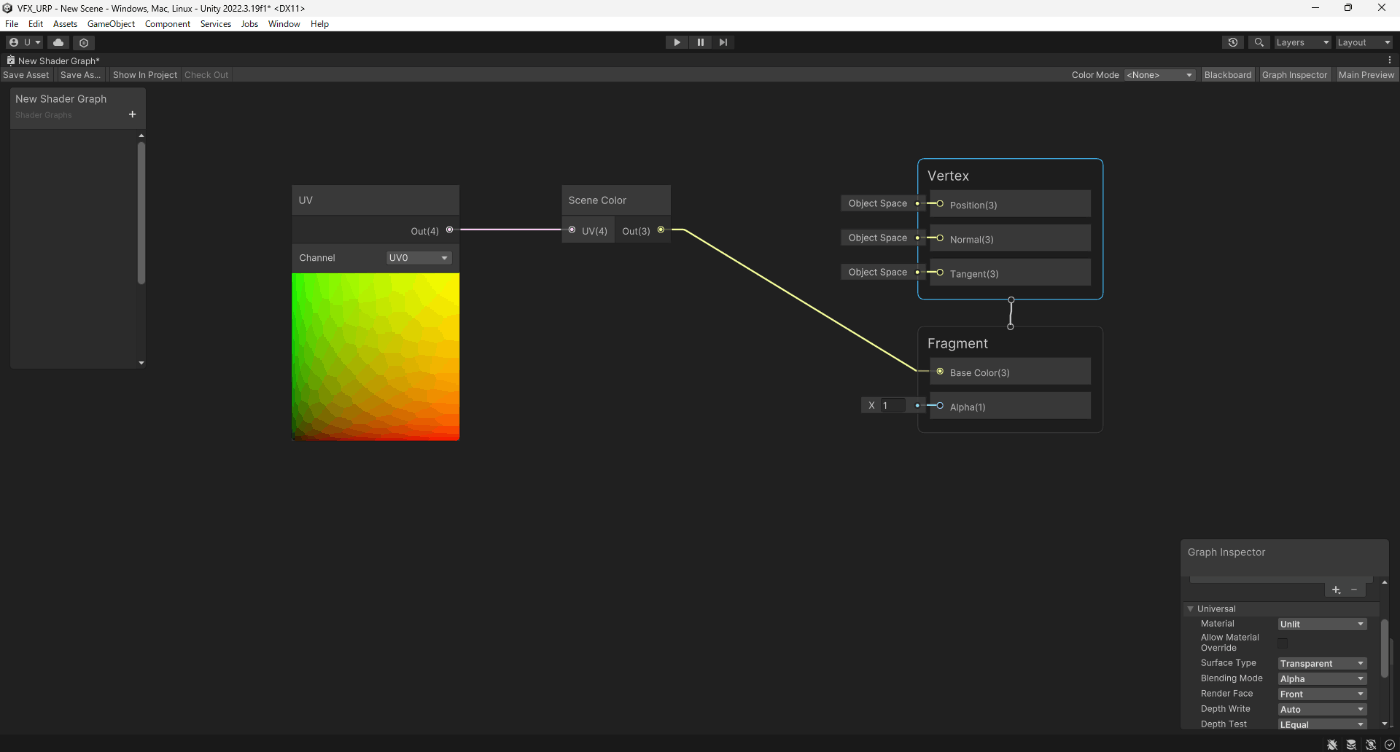Image resolution: width=1400 pixels, height=752 pixels.
Task: Step one frame forward
Action: (x=723, y=43)
